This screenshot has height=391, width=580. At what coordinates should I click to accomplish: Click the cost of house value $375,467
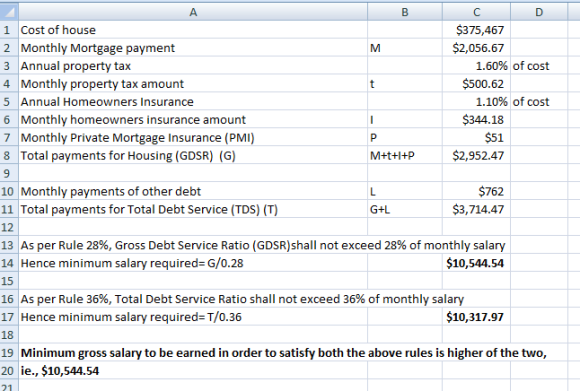coord(476,30)
